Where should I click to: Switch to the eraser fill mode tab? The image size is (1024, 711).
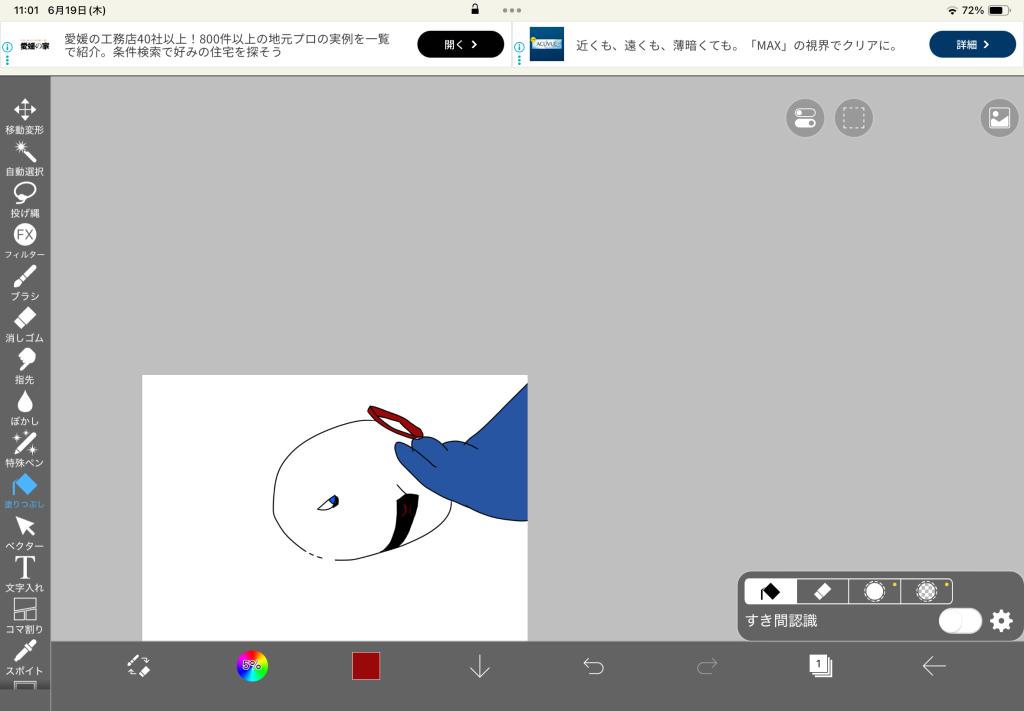coord(822,591)
